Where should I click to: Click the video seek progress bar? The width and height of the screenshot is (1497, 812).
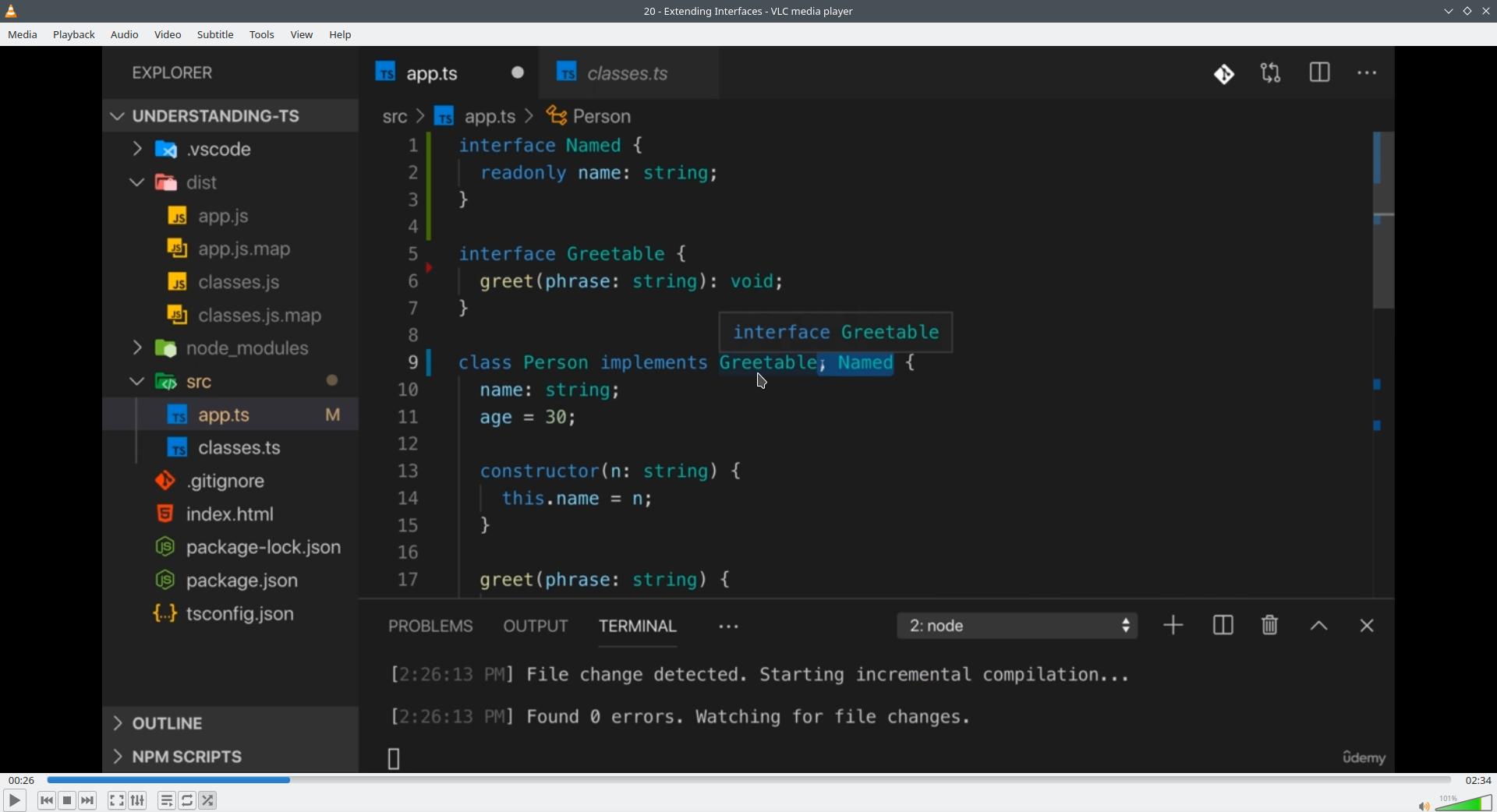tap(748, 780)
